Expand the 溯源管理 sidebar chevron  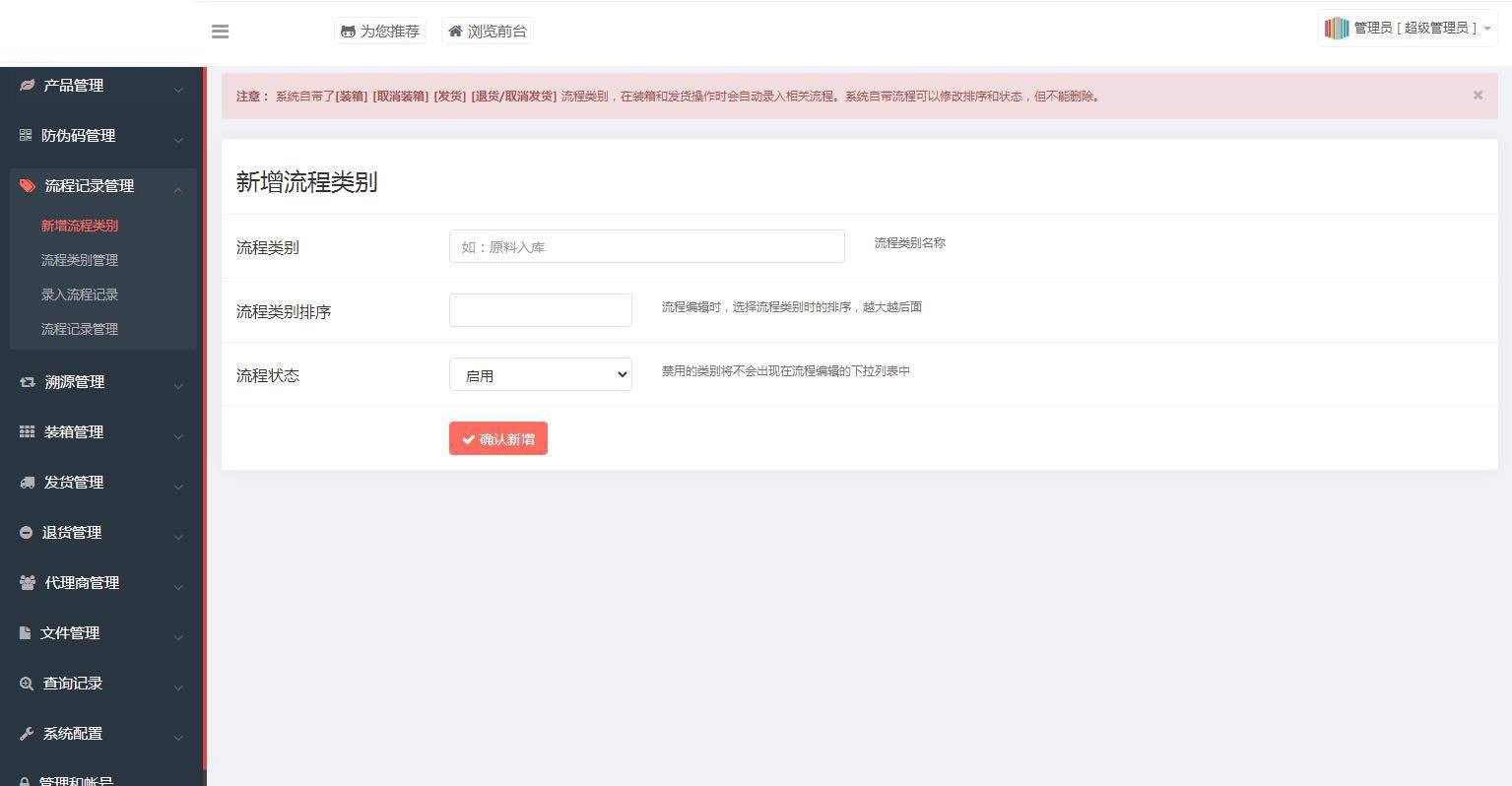(x=178, y=384)
